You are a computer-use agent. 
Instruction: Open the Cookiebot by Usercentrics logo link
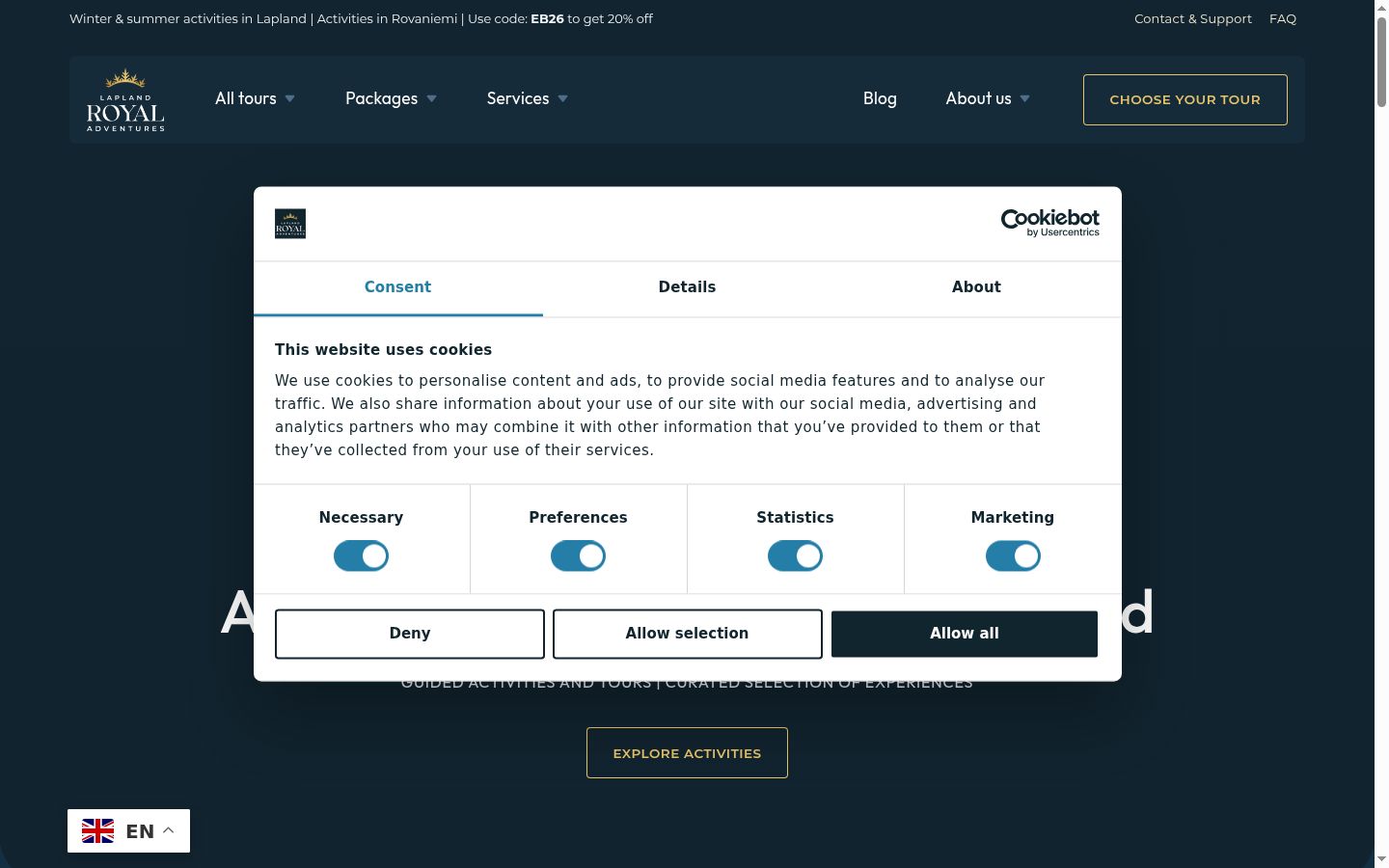coord(1049,223)
